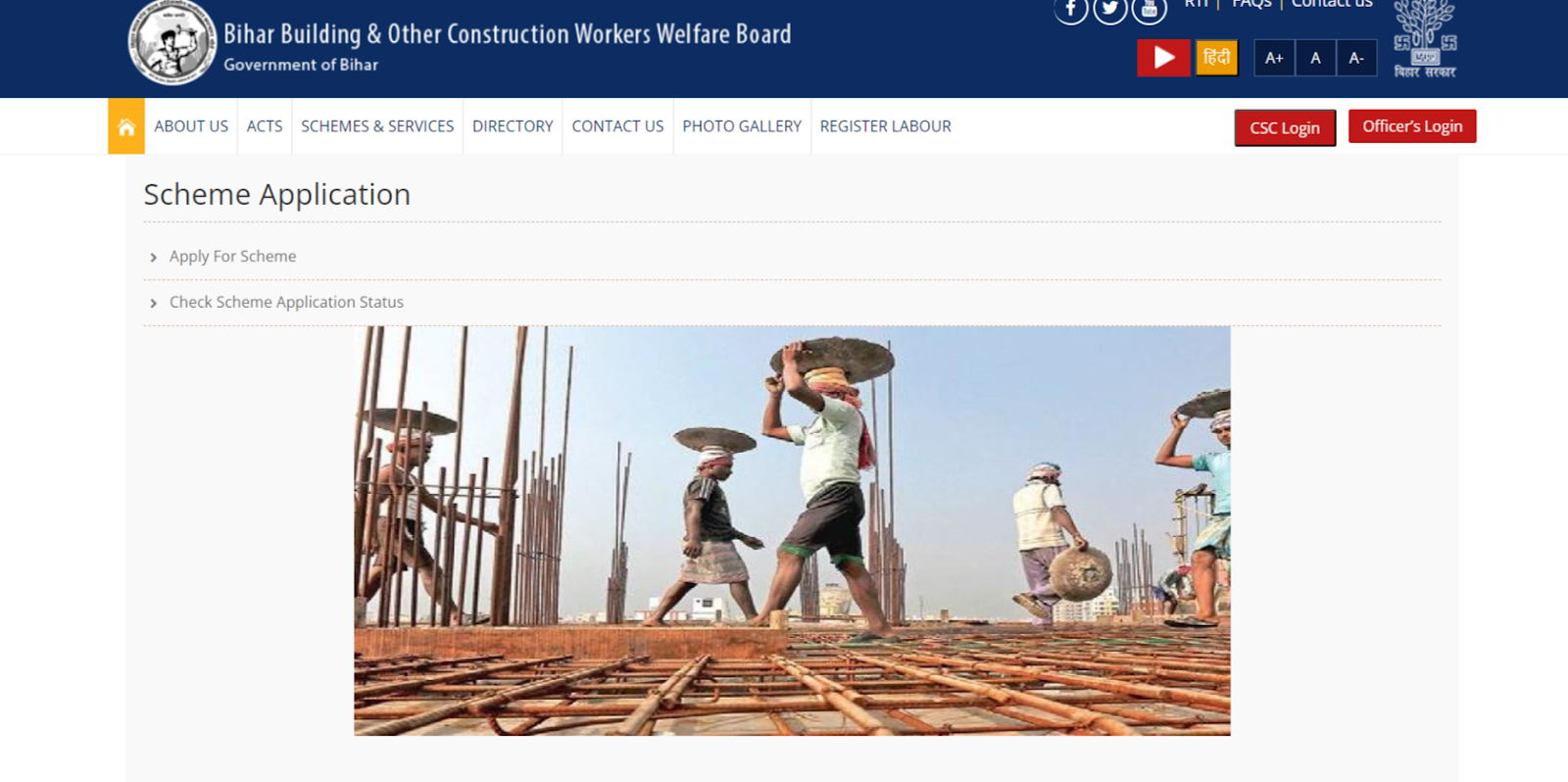
Task: Click the Officer's Login button
Action: click(x=1412, y=126)
